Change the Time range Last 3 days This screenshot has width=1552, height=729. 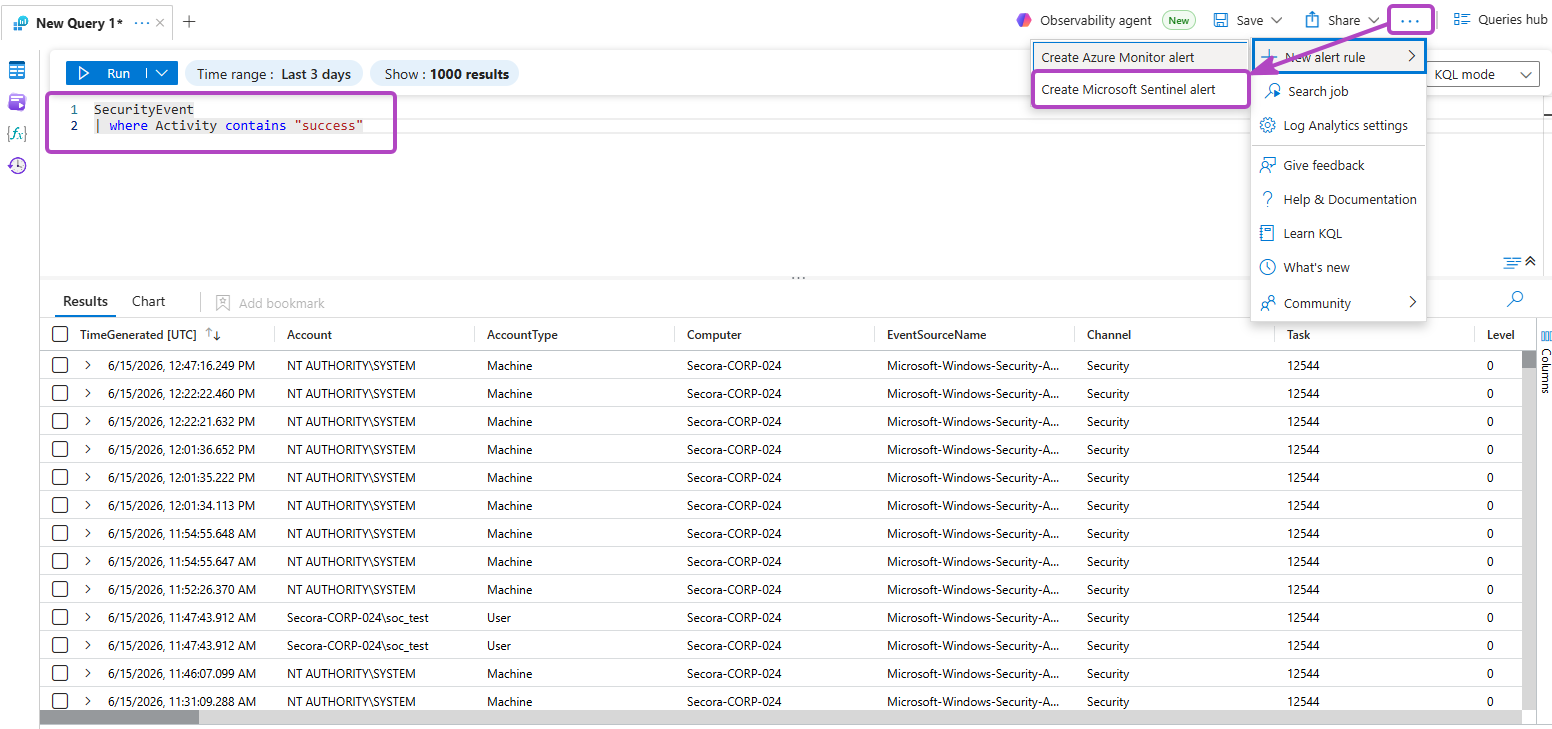point(274,74)
